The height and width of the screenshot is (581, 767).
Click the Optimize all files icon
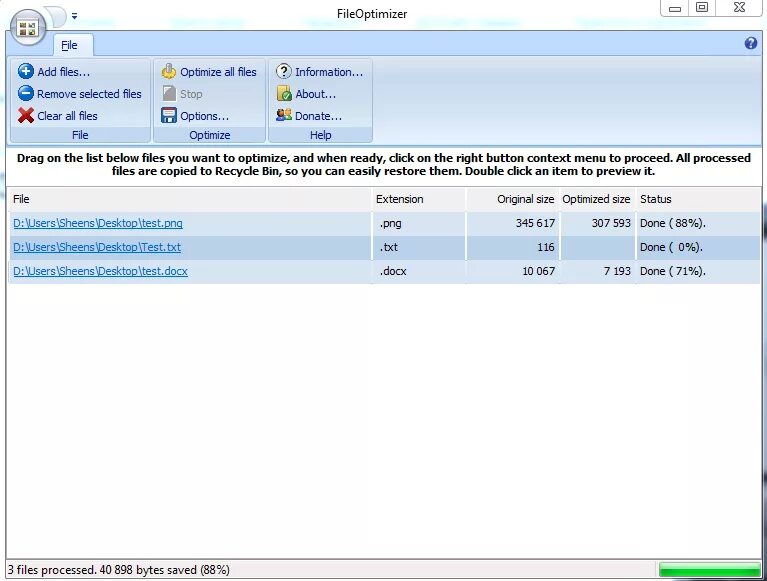tap(169, 71)
